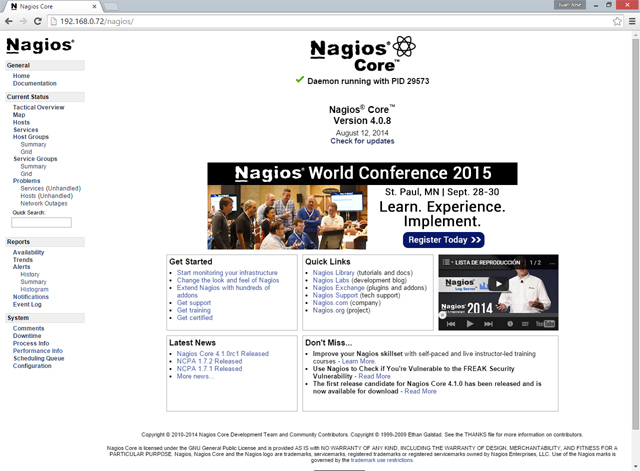The image size is (640, 471).
Task: Open the Chrome hamburger menu
Action: tap(632, 21)
